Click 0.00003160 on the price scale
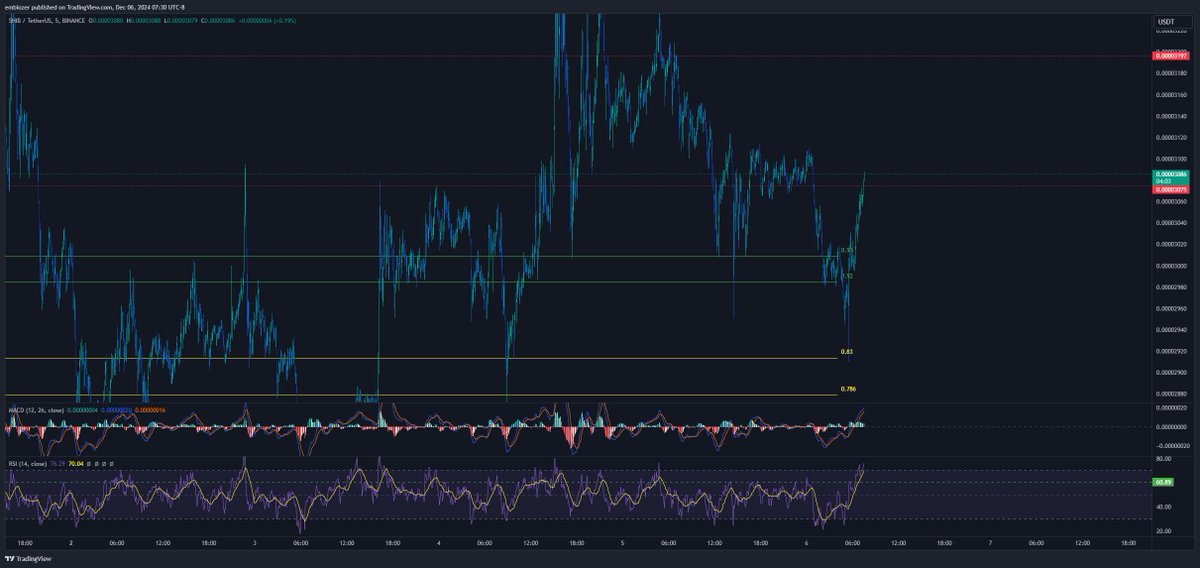 [1172, 95]
